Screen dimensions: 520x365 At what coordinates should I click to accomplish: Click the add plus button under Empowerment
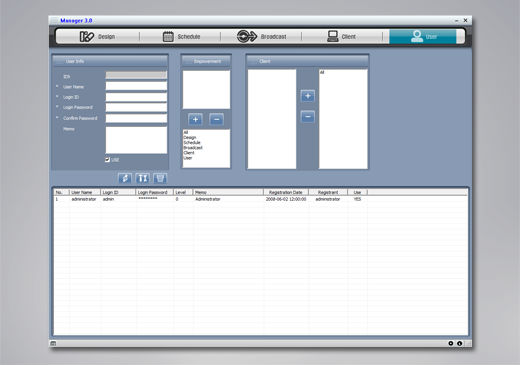point(195,119)
